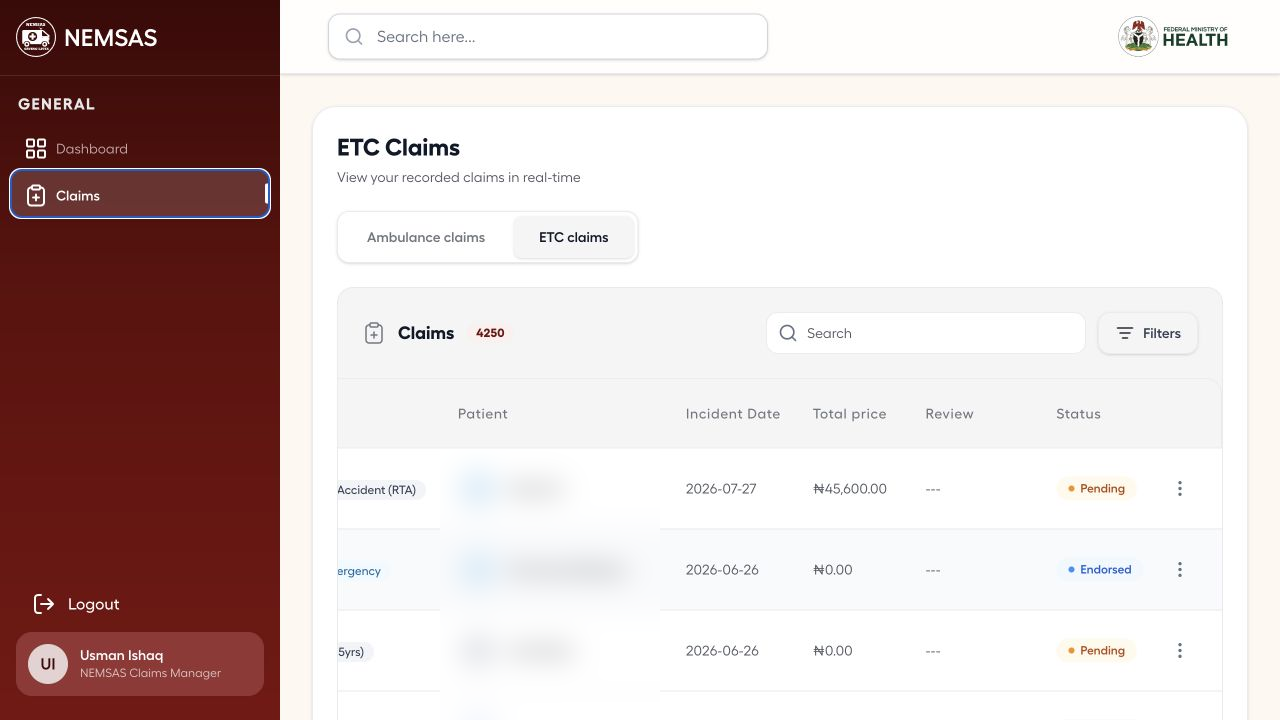
Task: Click the (5yrs) tag
Action: coord(356,652)
